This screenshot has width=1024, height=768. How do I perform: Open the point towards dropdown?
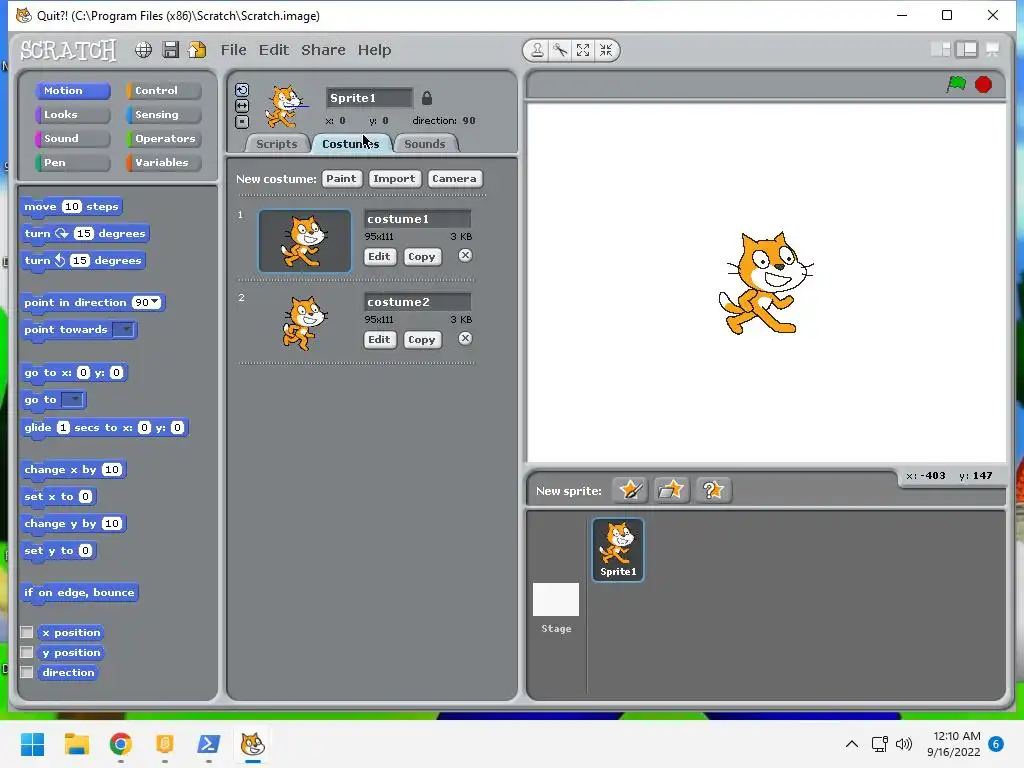(x=124, y=330)
